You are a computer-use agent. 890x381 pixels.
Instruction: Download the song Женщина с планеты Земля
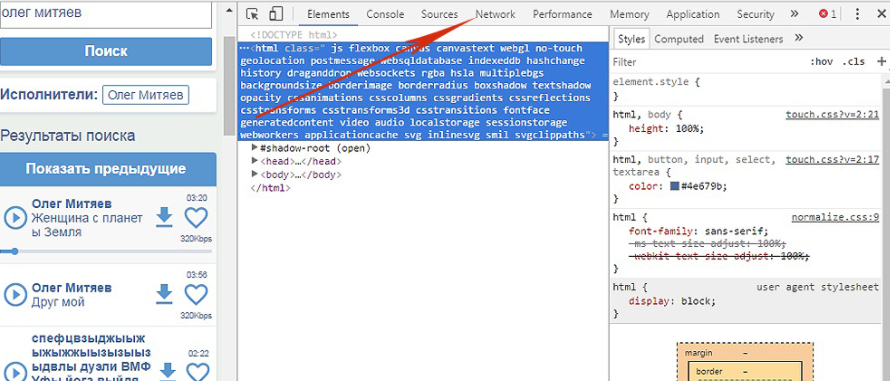[164, 217]
